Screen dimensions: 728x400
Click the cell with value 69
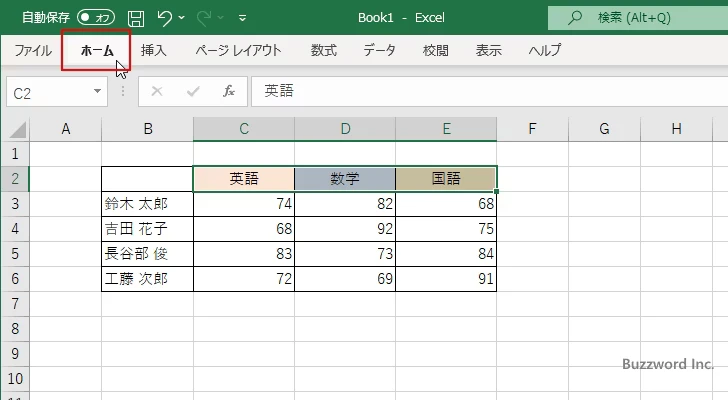pyautogui.click(x=345, y=279)
